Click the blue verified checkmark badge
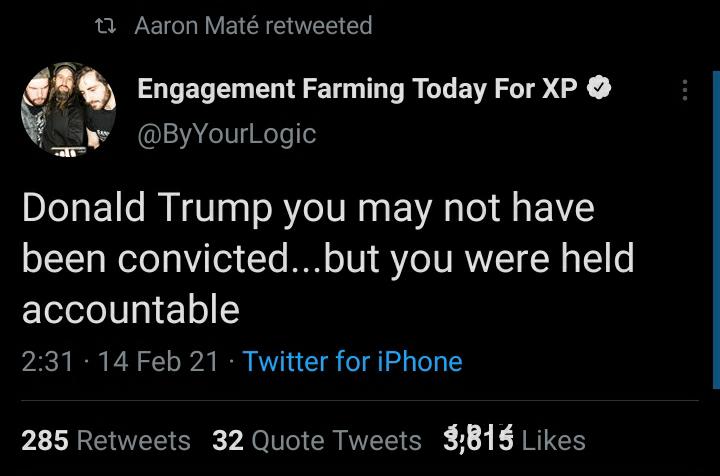Screen dimensions: 720x476 click(x=599, y=88)
